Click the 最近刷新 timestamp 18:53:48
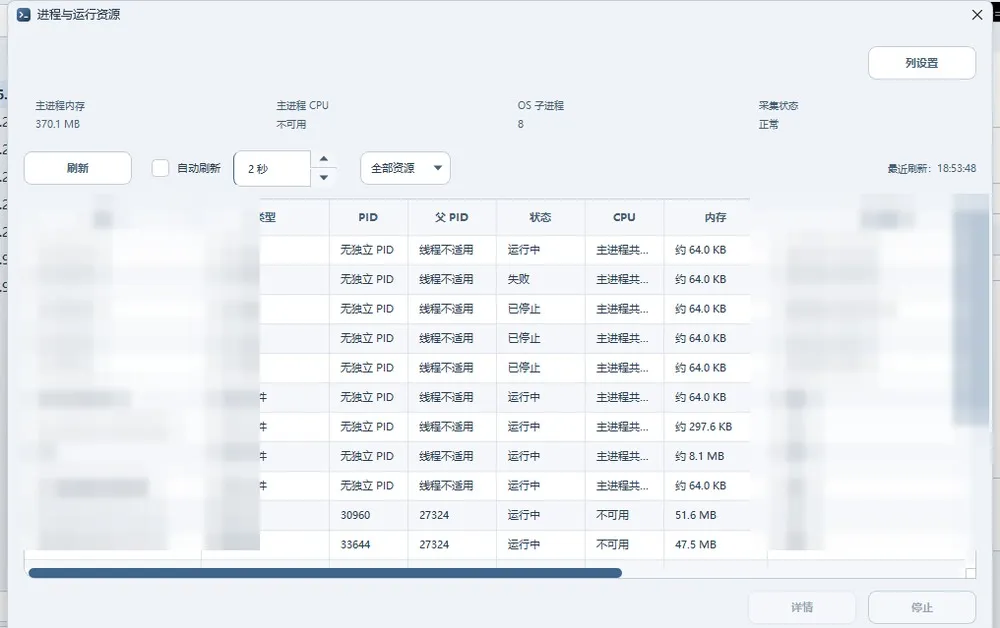The width and height of the screenshot is (1000, 628). click(956, 168)
